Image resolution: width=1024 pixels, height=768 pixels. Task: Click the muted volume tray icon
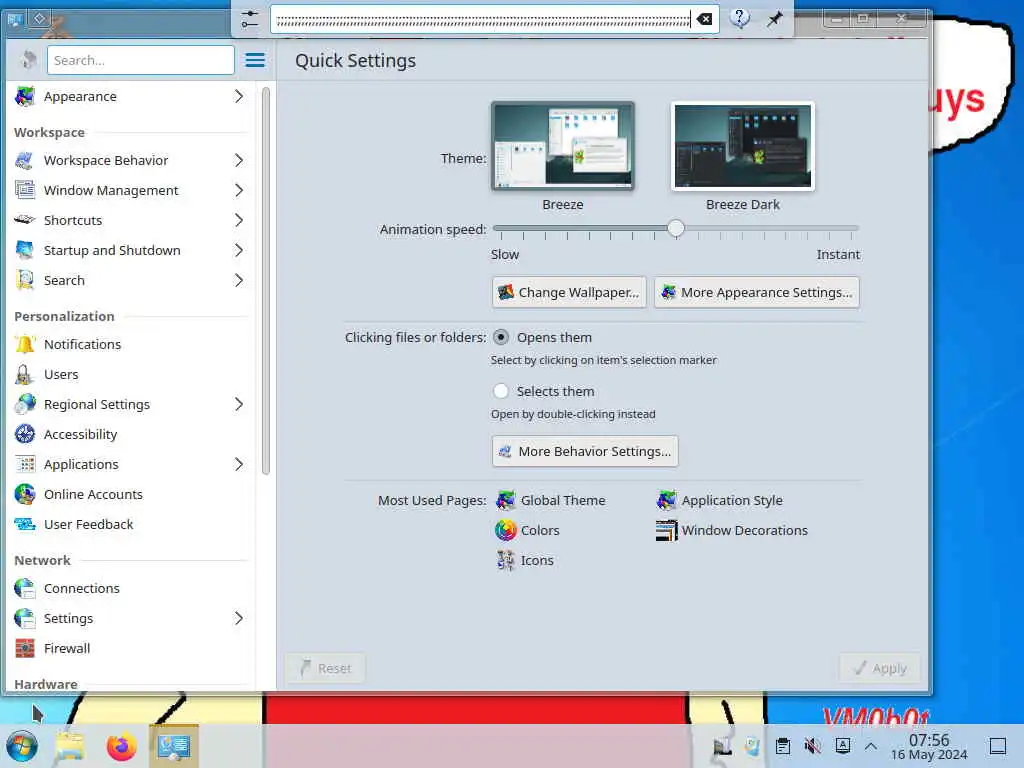[x=812, y=746]
